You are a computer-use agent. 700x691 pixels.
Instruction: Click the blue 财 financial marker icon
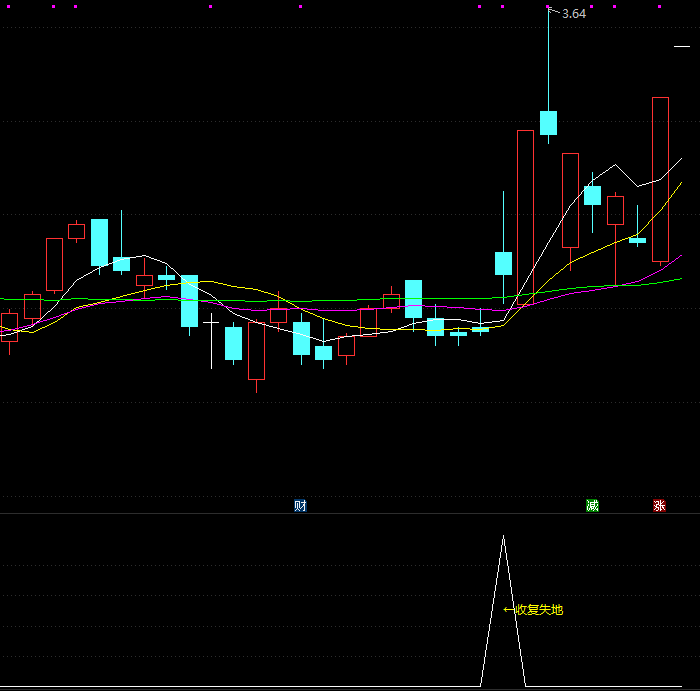[x=300, y=506]
